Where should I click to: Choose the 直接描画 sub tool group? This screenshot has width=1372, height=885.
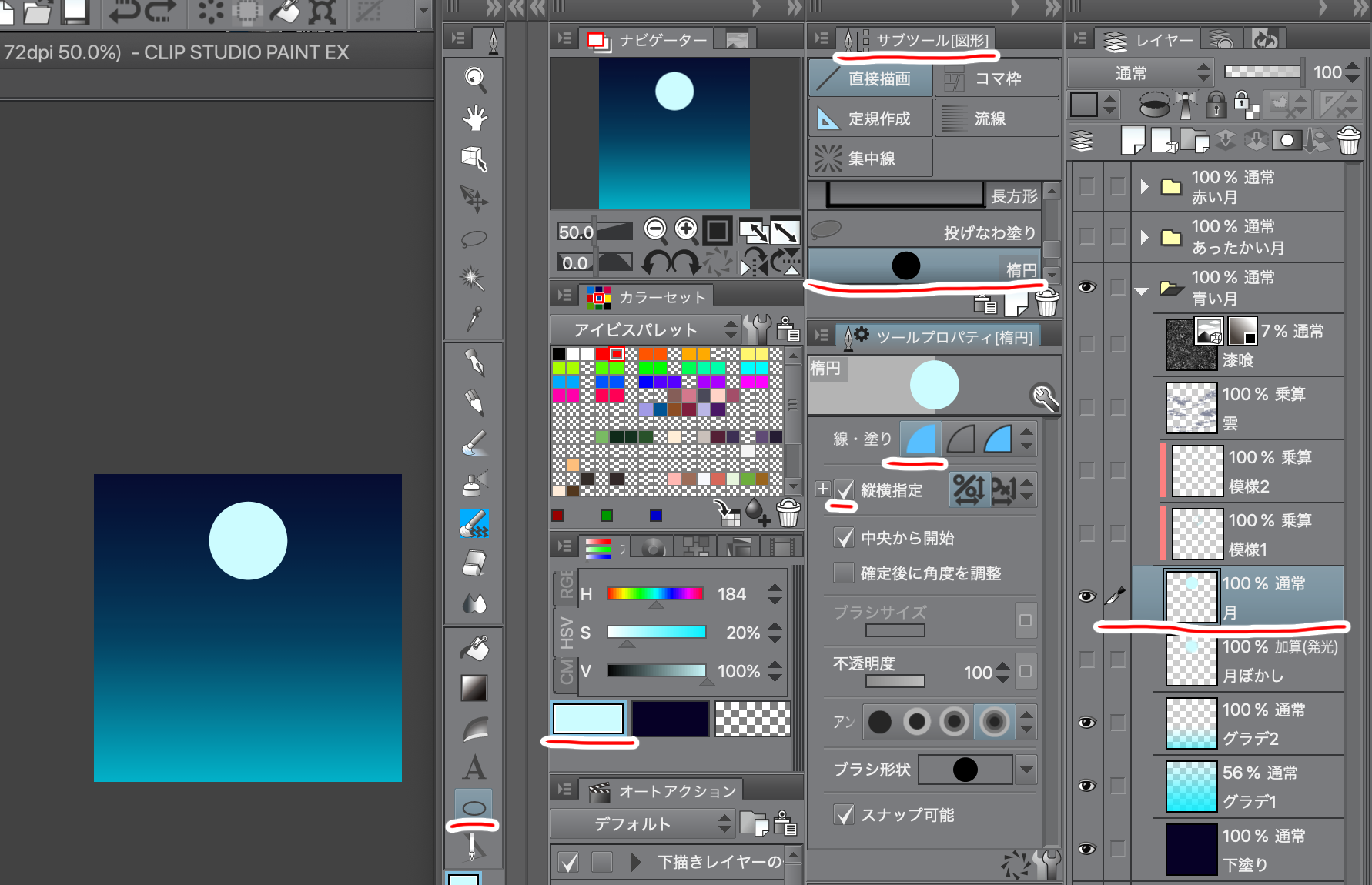coord(871,78)
